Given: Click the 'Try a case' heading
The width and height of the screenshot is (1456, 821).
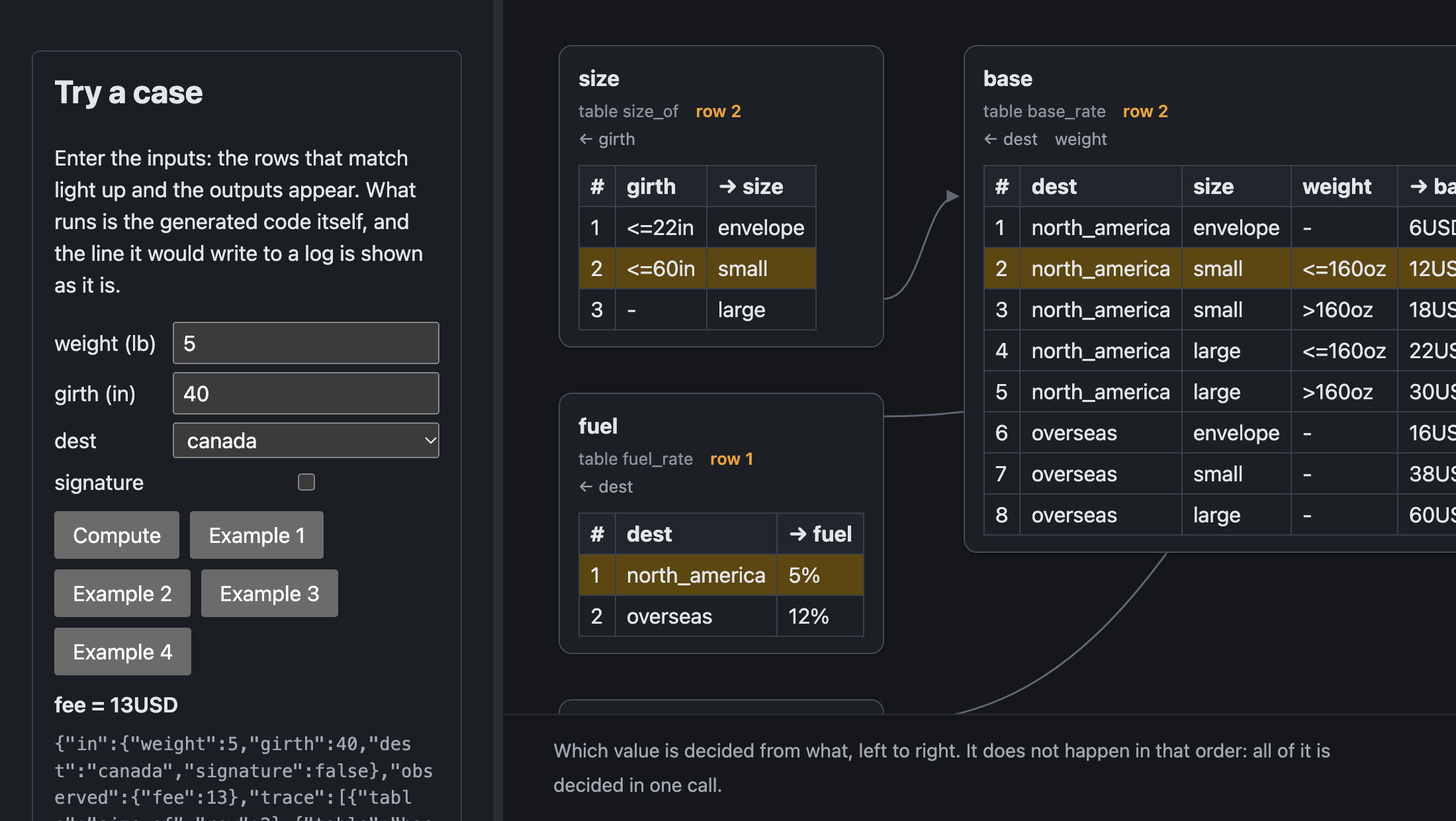Looking at the screenshot, I should 128,92.
